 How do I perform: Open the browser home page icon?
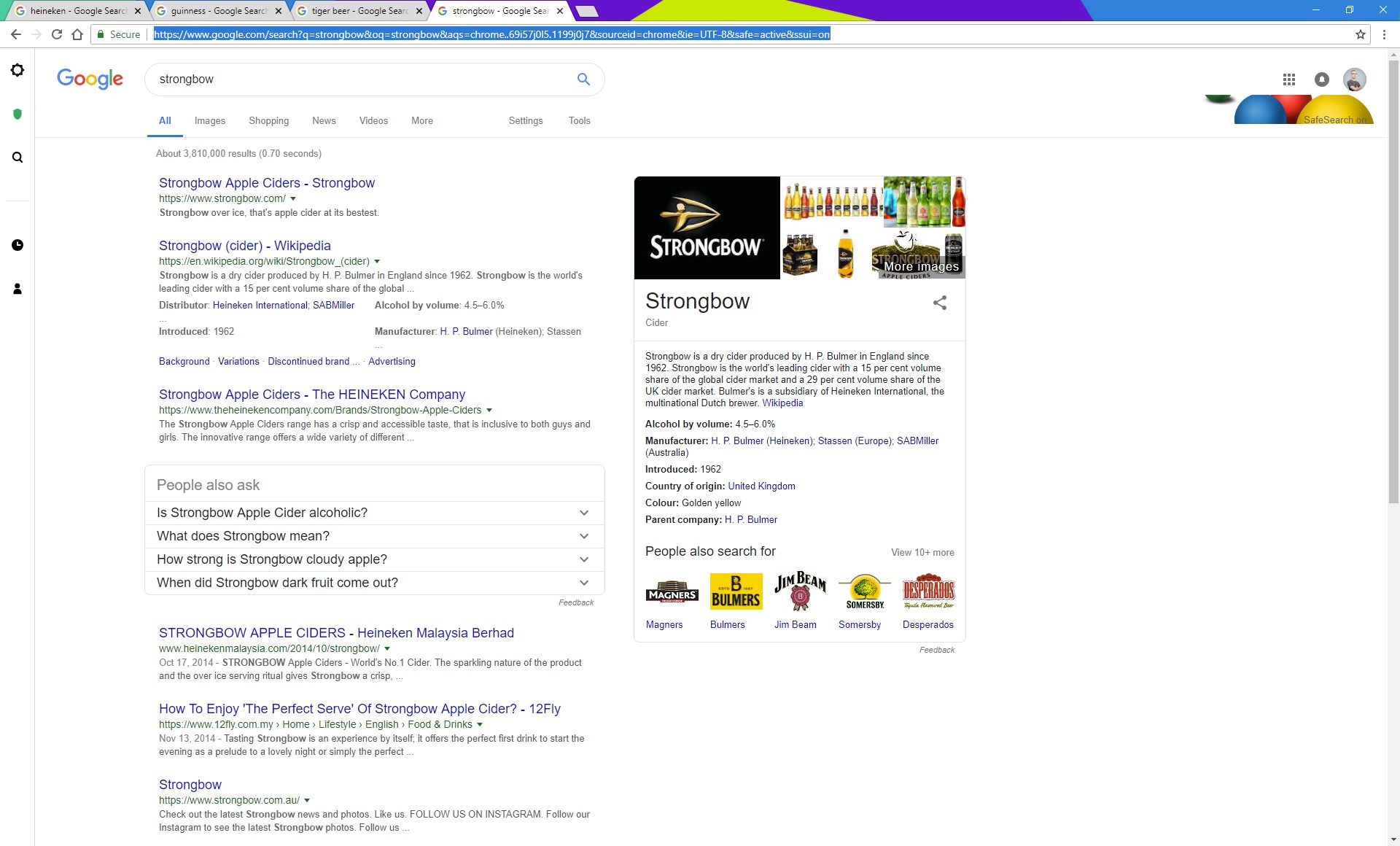tap(77, 34)
